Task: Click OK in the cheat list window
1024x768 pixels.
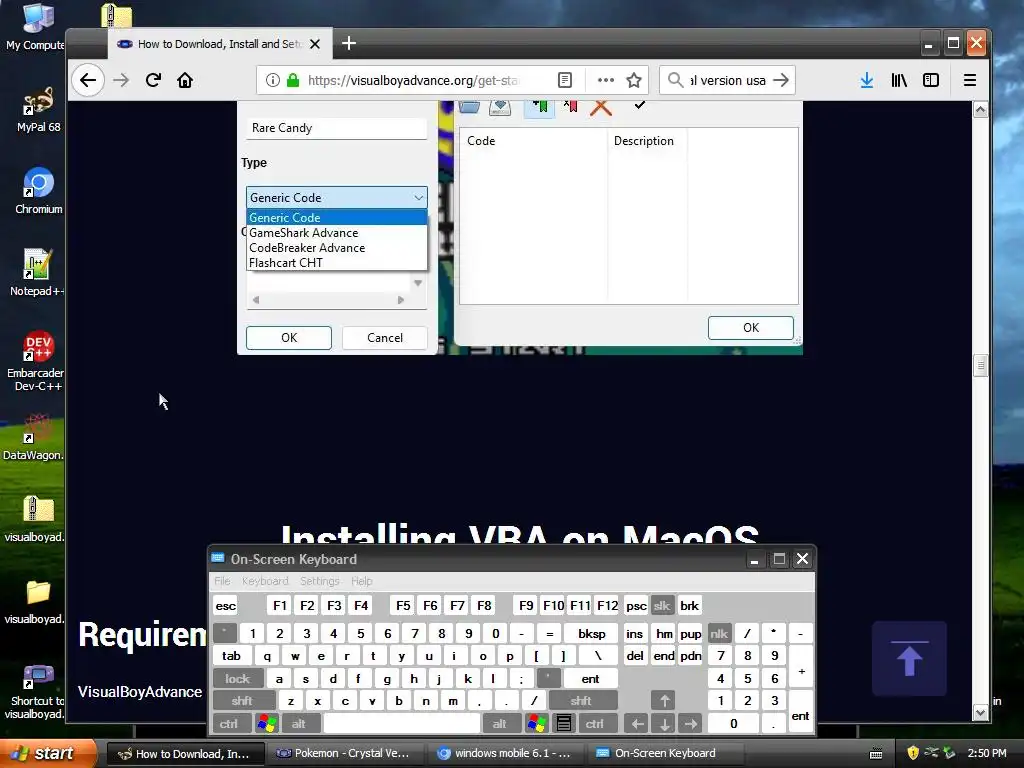Action: tap(751, 328)
